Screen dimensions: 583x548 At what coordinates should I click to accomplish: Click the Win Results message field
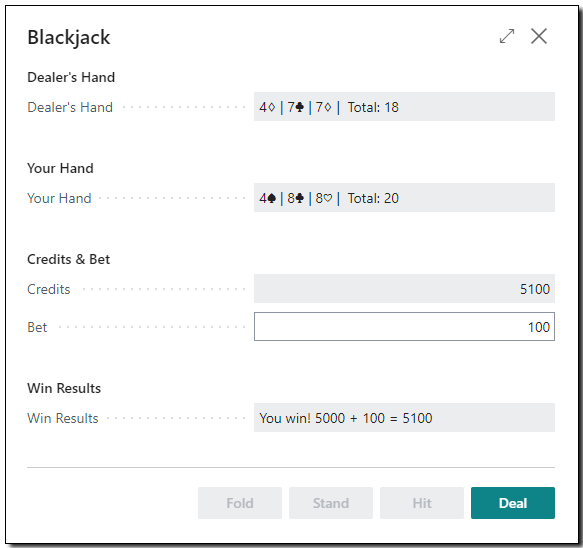[404, 418]
